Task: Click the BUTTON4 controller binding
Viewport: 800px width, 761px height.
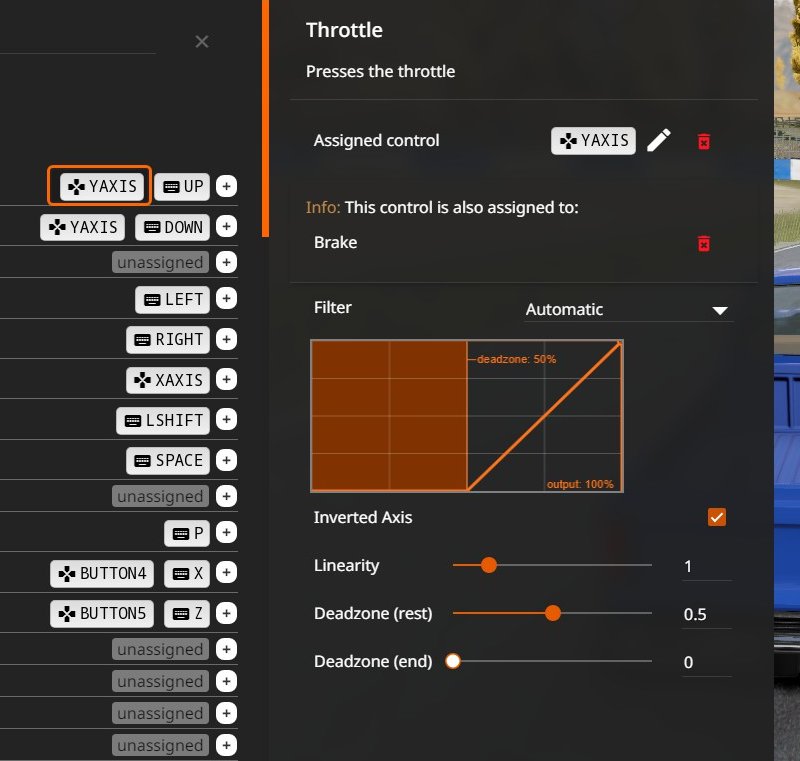Action: coord(102,573)
